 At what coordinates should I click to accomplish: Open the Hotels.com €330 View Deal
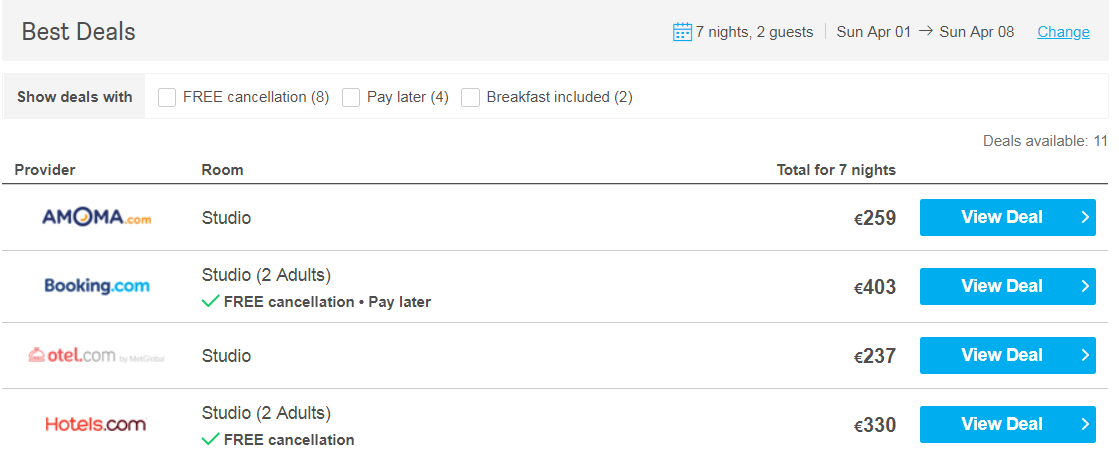(x=1008, y=424)
